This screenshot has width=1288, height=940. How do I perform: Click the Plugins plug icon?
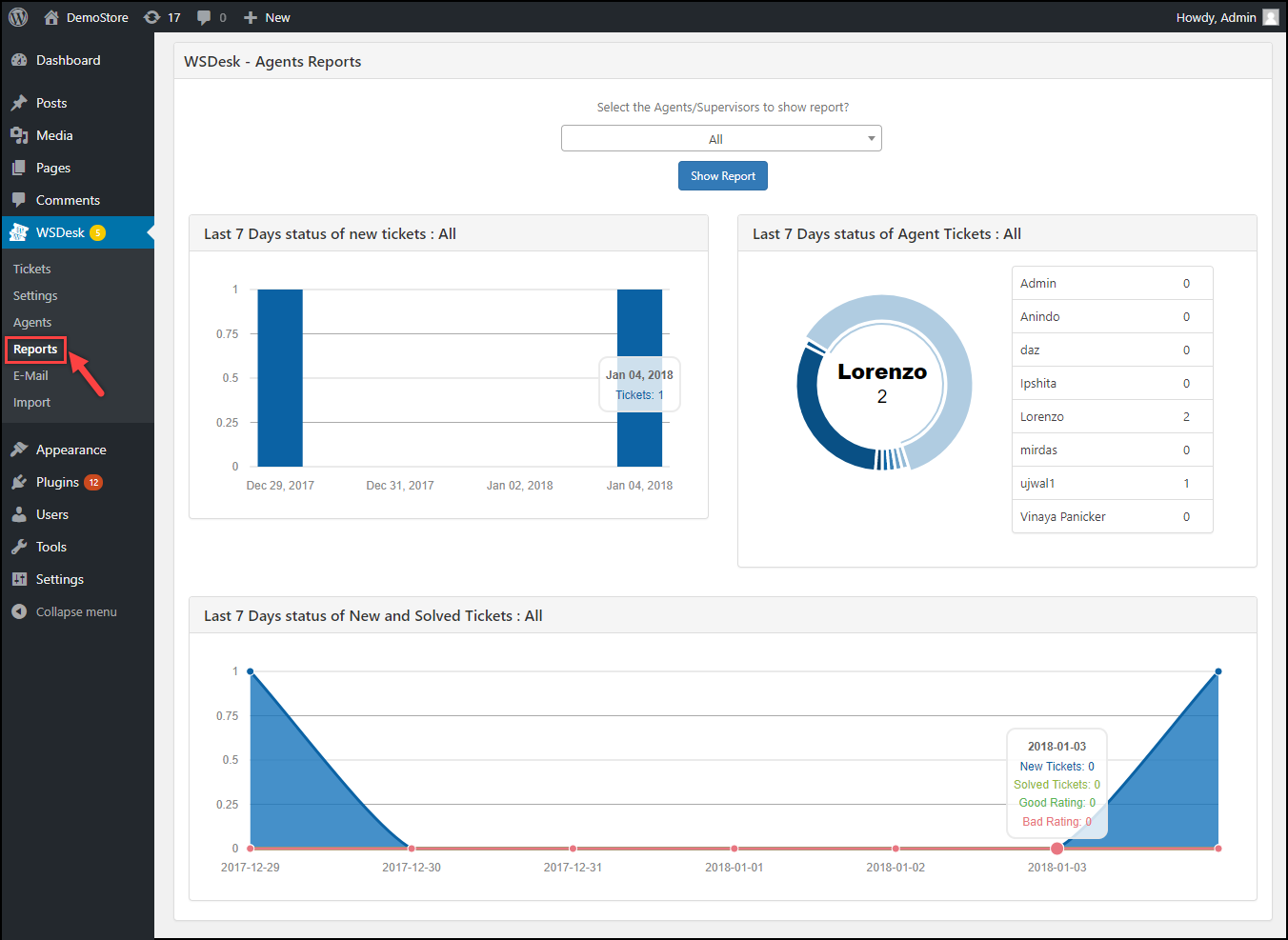19,482
